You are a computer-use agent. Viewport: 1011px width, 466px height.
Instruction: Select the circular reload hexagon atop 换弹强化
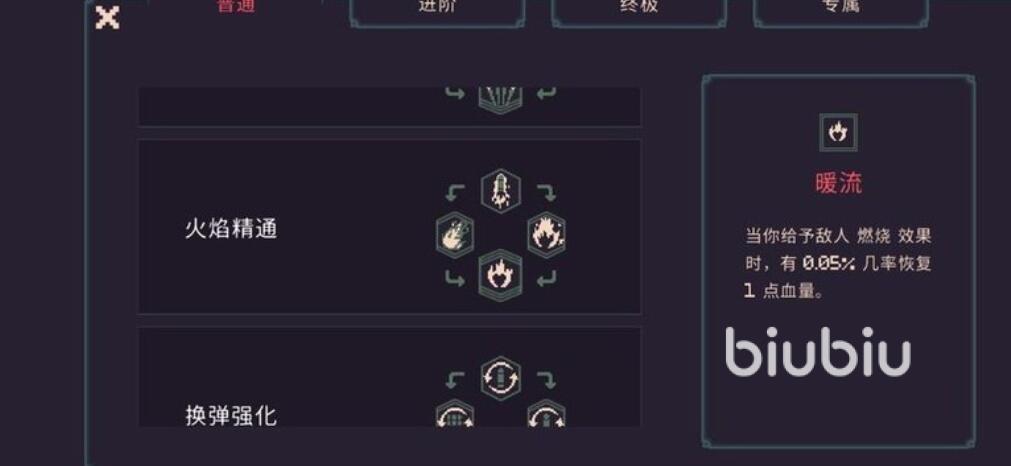click(x=500, y=378)
